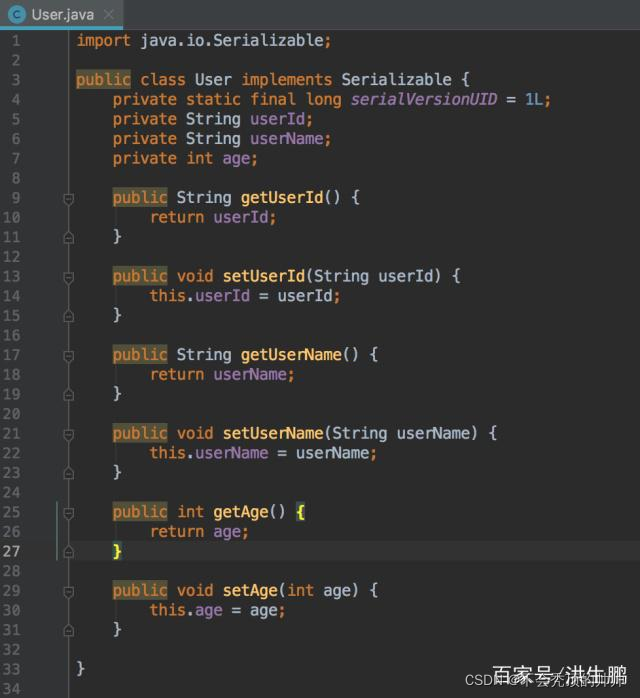Select the User.java editor tab
The width and height of the screenshot is (640, 698).
[x=61, y=15]
